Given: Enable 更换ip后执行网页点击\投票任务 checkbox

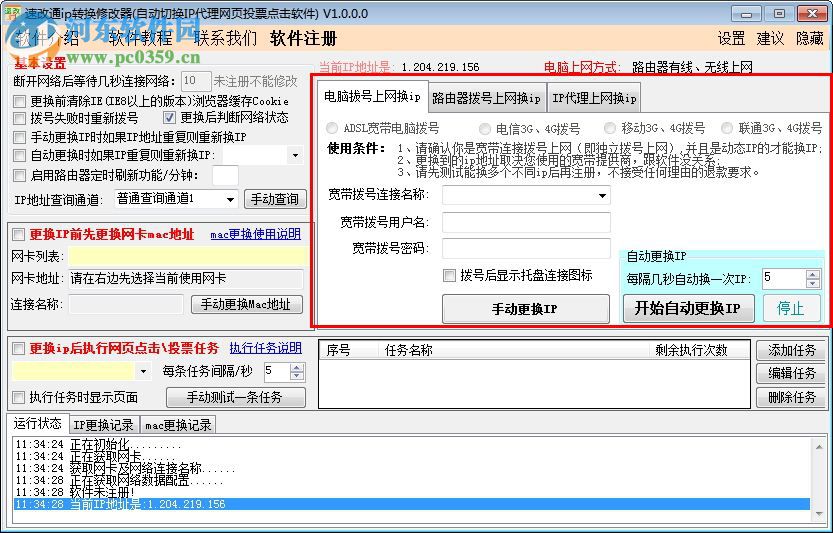Looking at the screenshot, I should (19, 349).
